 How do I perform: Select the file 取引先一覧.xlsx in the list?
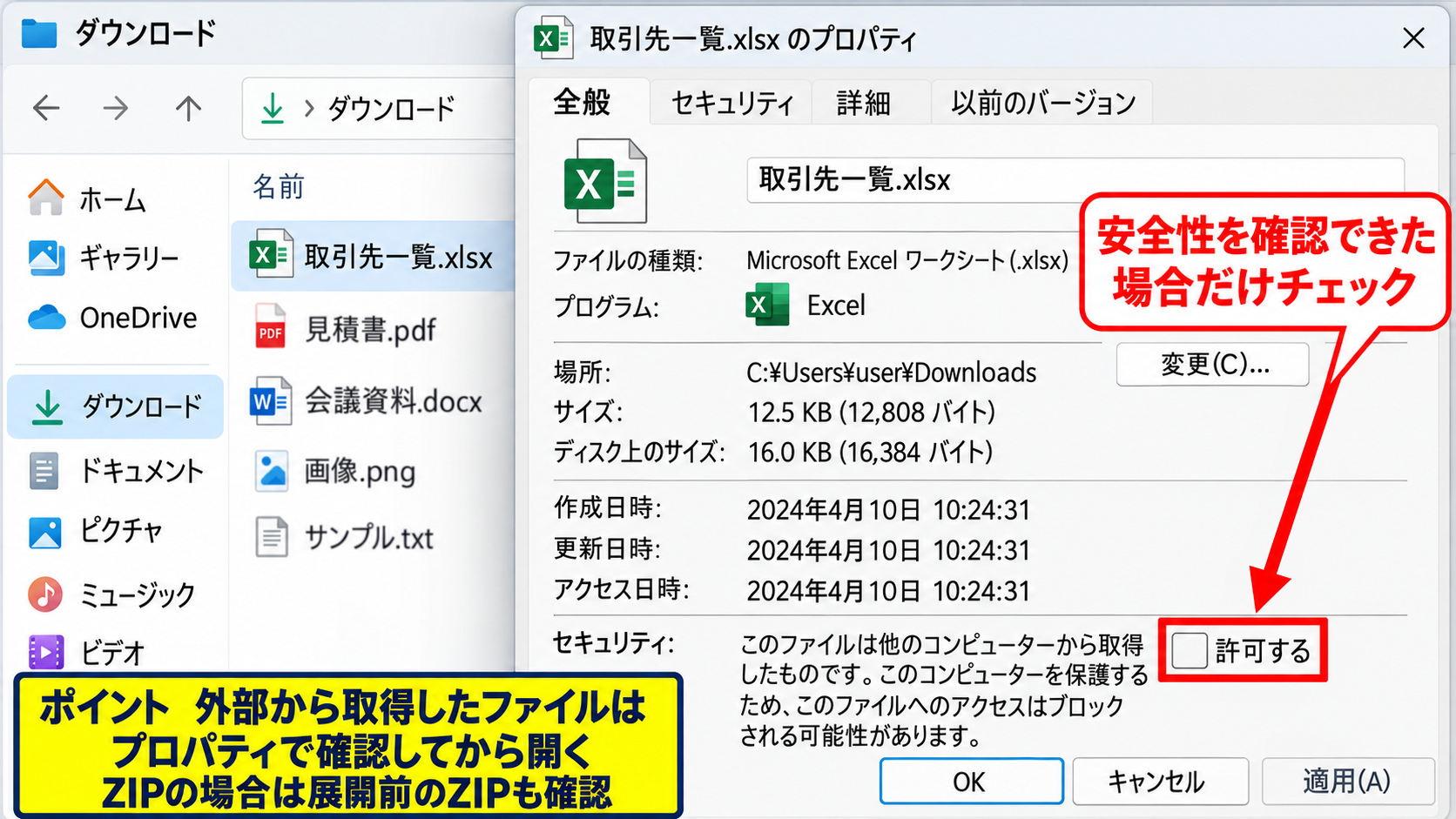click(373, 256)
